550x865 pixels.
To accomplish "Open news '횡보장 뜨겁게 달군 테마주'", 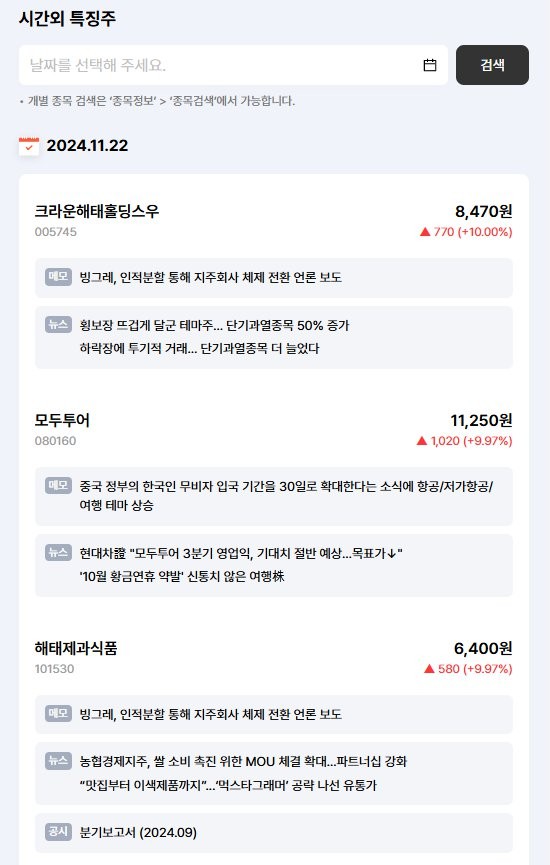I will click(215, 325).
